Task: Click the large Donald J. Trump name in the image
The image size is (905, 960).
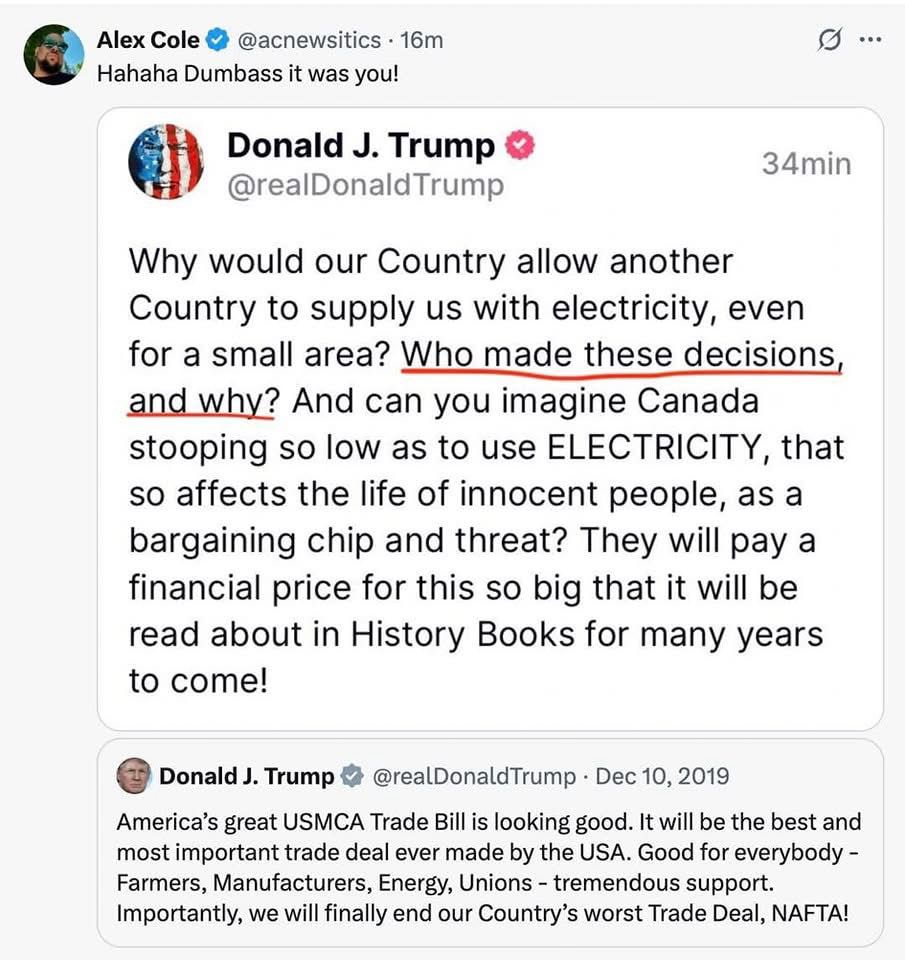Action: click(361, 146)
